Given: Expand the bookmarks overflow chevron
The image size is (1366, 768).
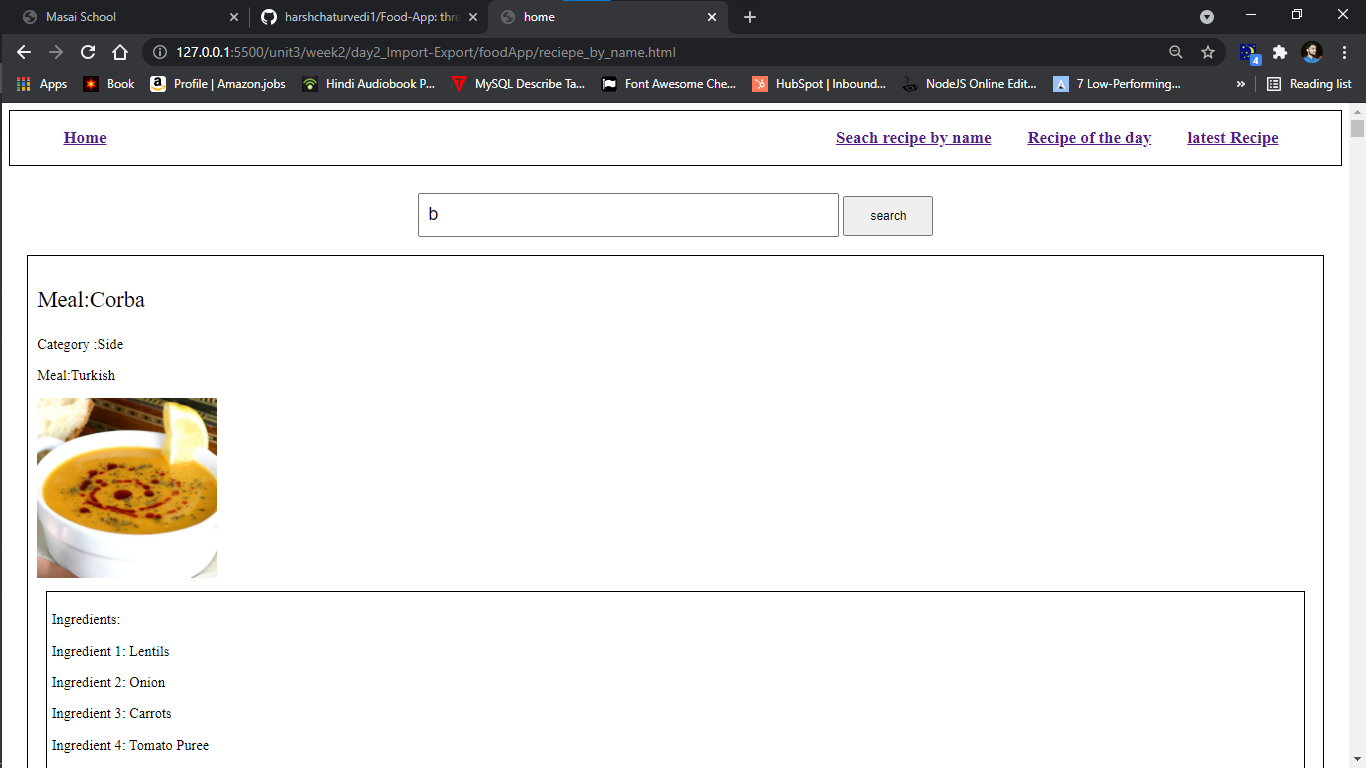Looking at the screenshot, I should (1241, 84).
